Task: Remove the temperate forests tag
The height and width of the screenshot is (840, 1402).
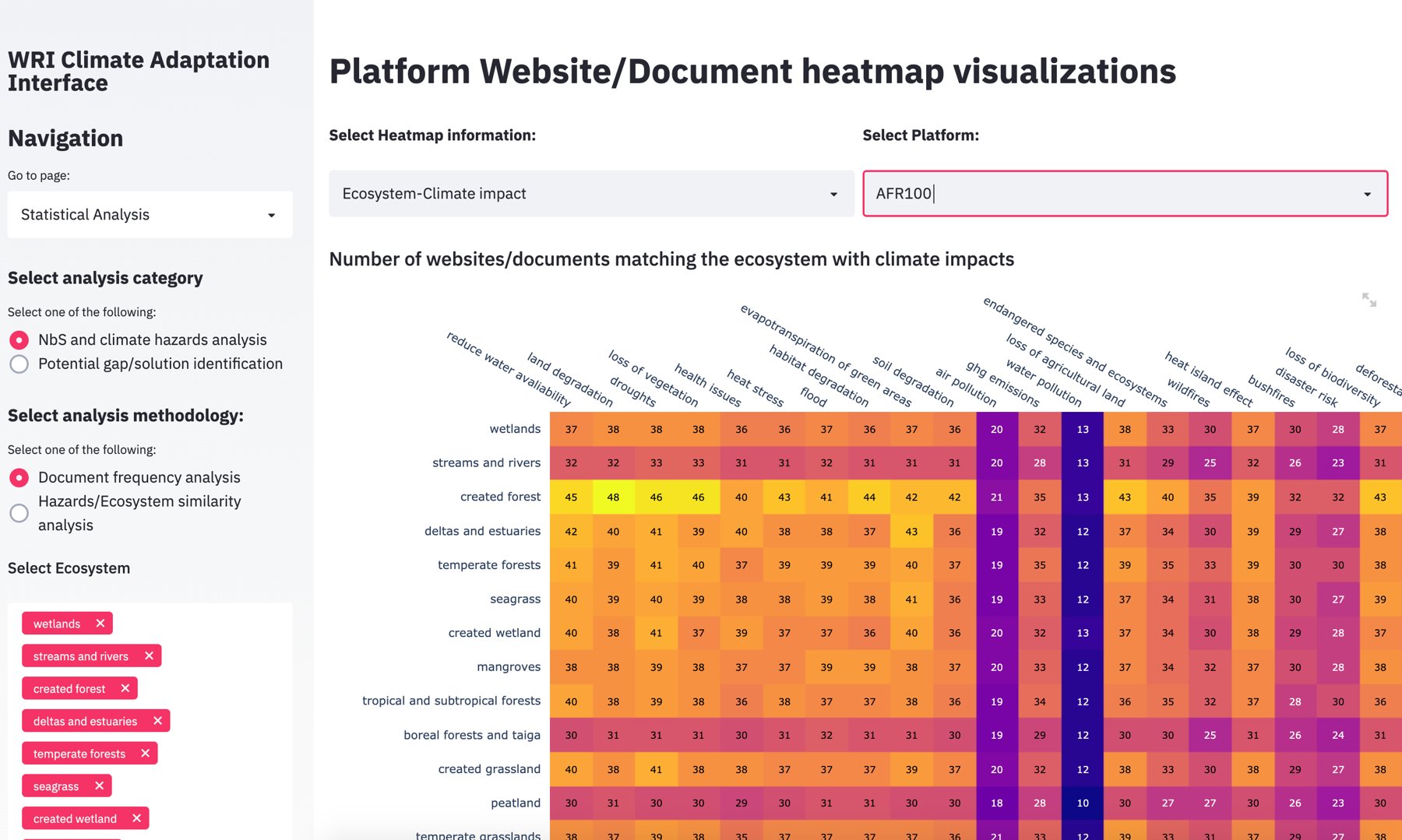Action: click(145, 754)
